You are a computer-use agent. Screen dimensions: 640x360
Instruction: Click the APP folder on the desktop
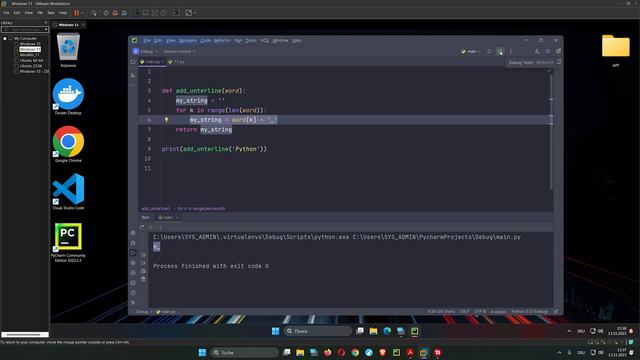[x=616, y=51]
